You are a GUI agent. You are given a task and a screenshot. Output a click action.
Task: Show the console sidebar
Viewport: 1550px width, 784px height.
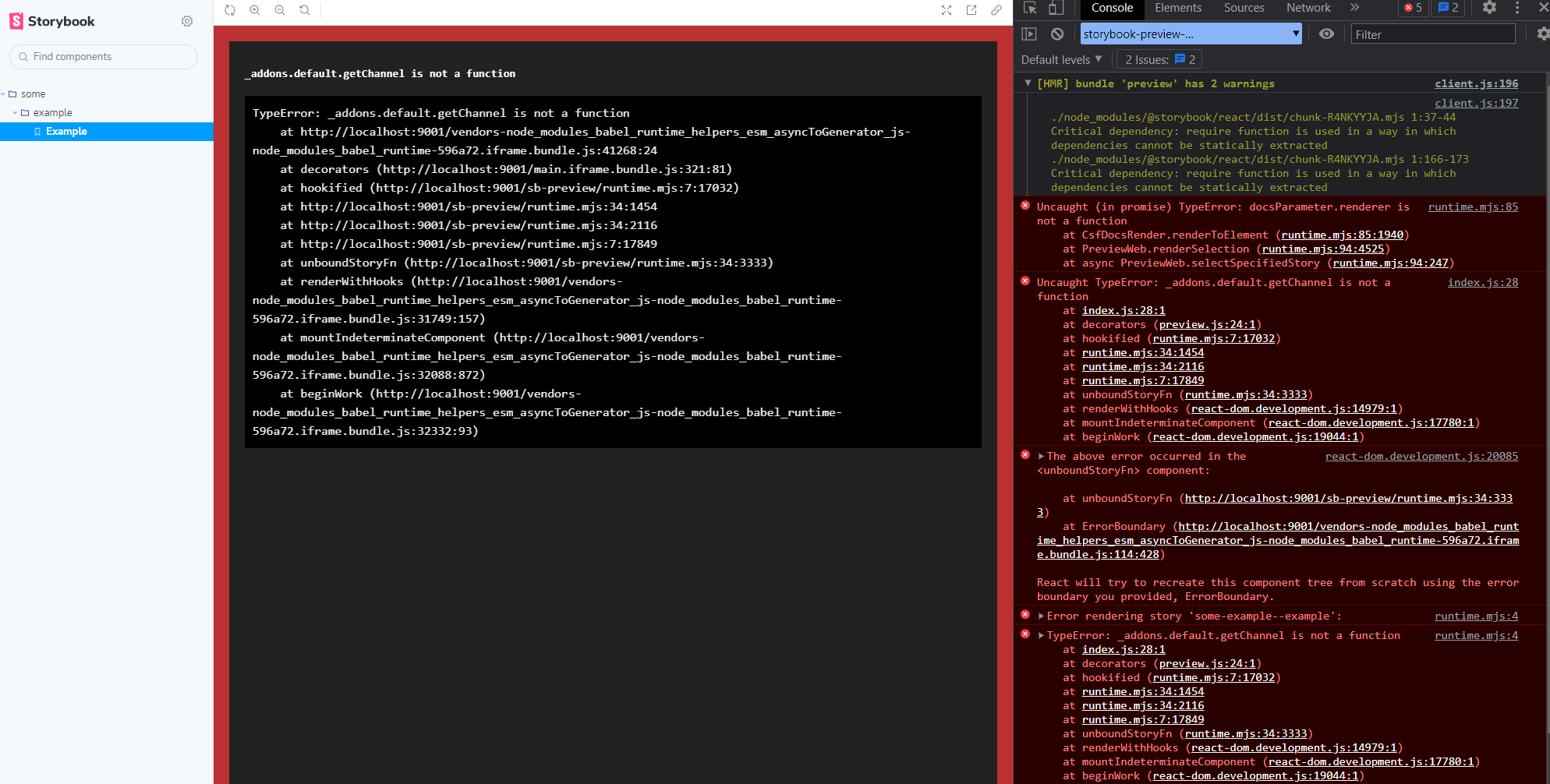pos(1029,34)
